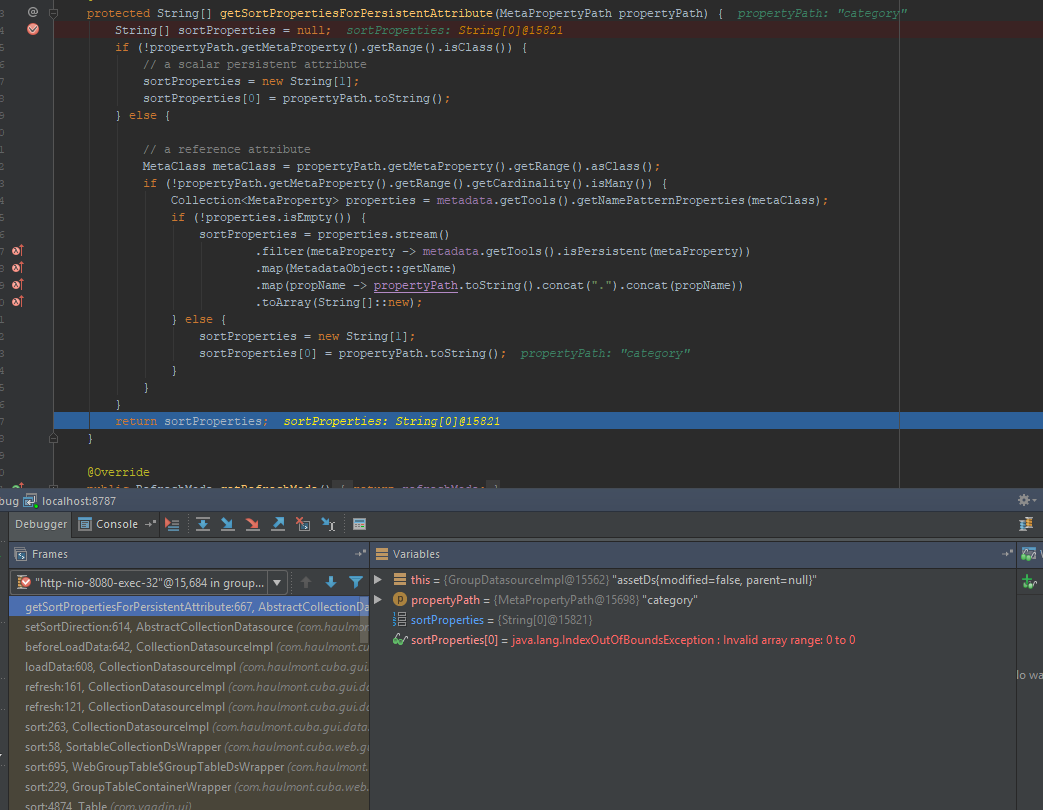Click the @ override gutter icon by method signature
The image size is (1043, 810).
[x=33, y=12]
